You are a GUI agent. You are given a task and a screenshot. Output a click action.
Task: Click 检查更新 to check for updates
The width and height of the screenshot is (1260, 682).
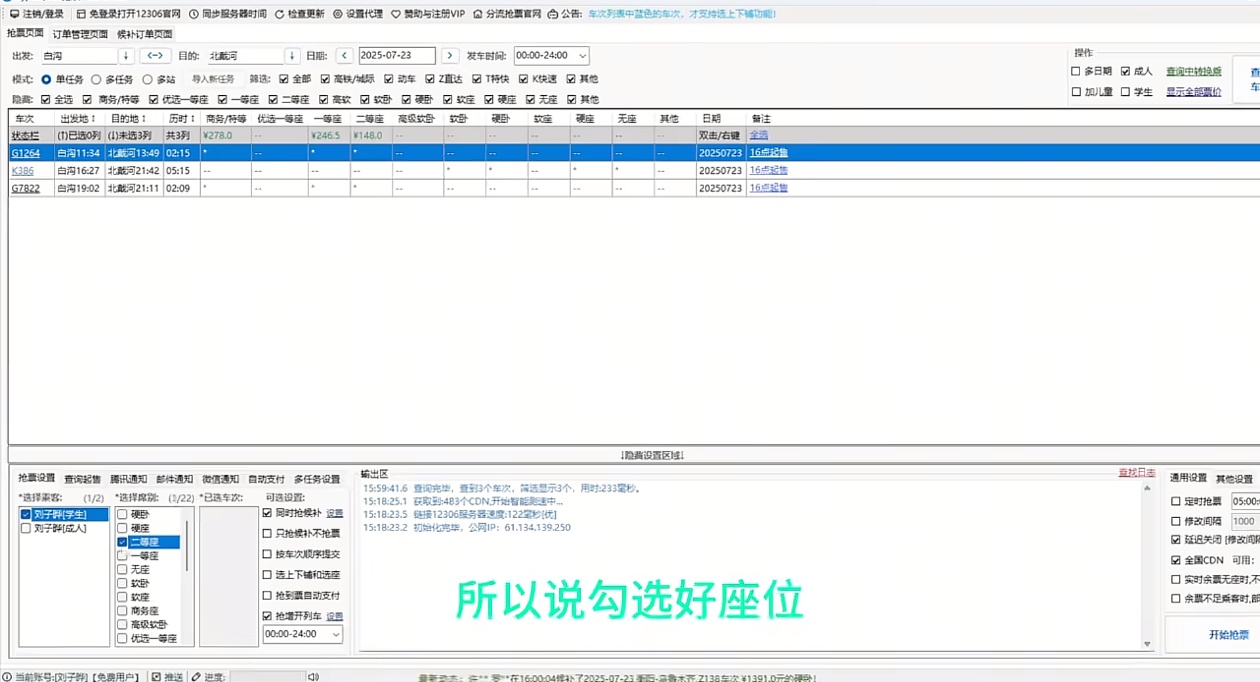(x=280, y=14)
